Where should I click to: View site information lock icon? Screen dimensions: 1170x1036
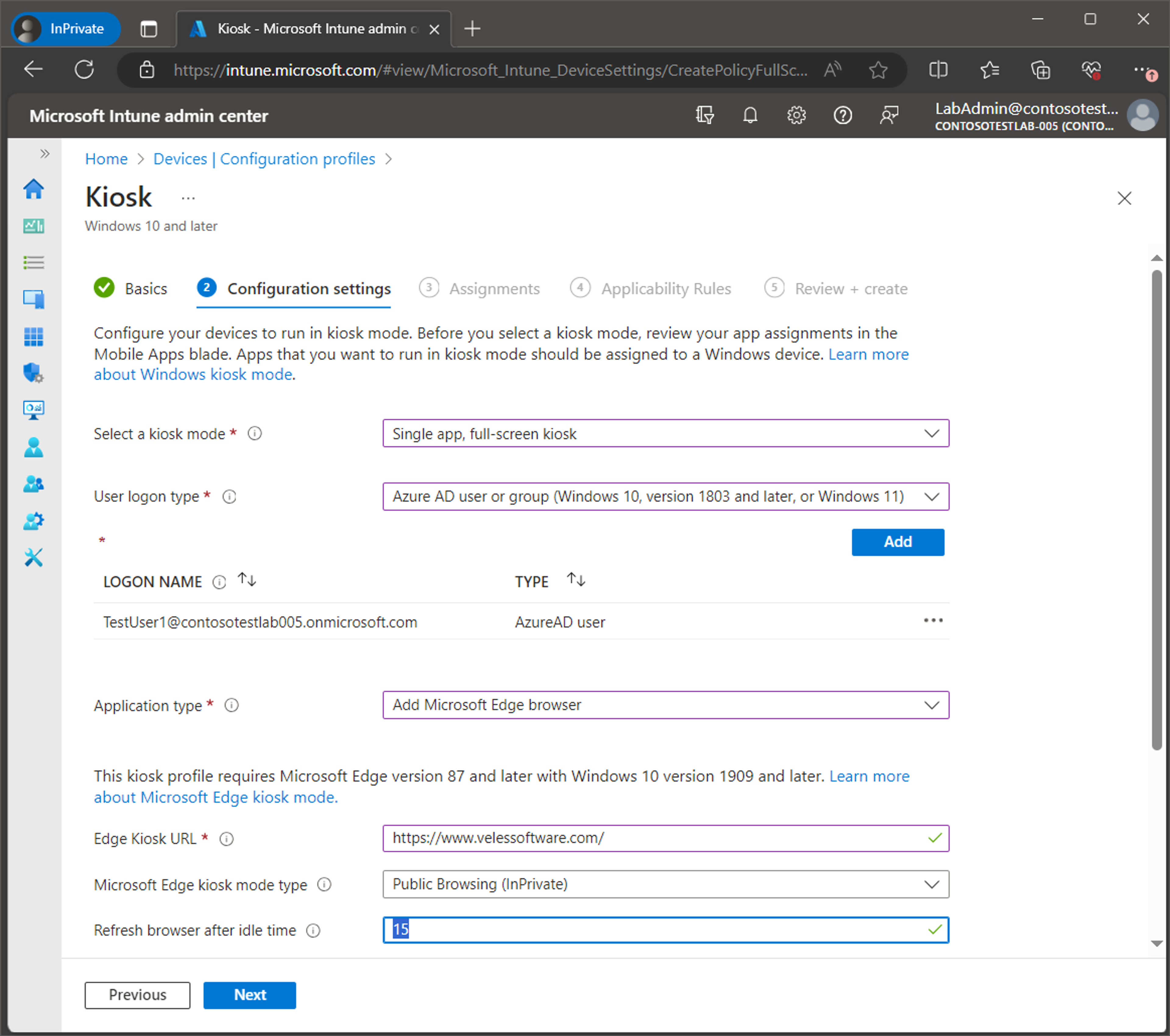point(147,70)
